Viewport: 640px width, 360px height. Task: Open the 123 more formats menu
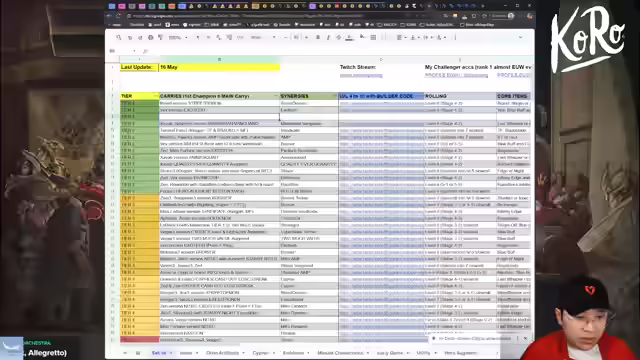coord(240,37)
